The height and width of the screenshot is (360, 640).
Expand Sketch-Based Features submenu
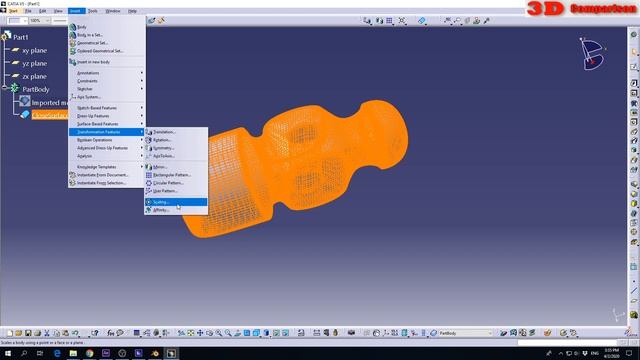[107, 108]
